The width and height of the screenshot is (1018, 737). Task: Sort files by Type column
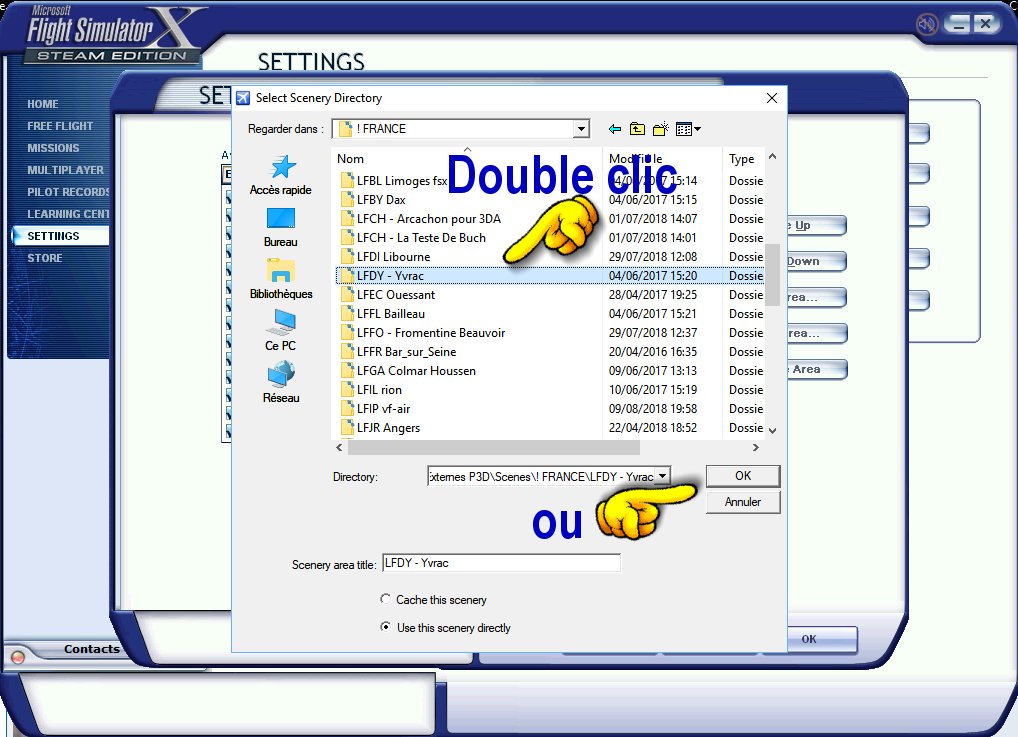743,158
